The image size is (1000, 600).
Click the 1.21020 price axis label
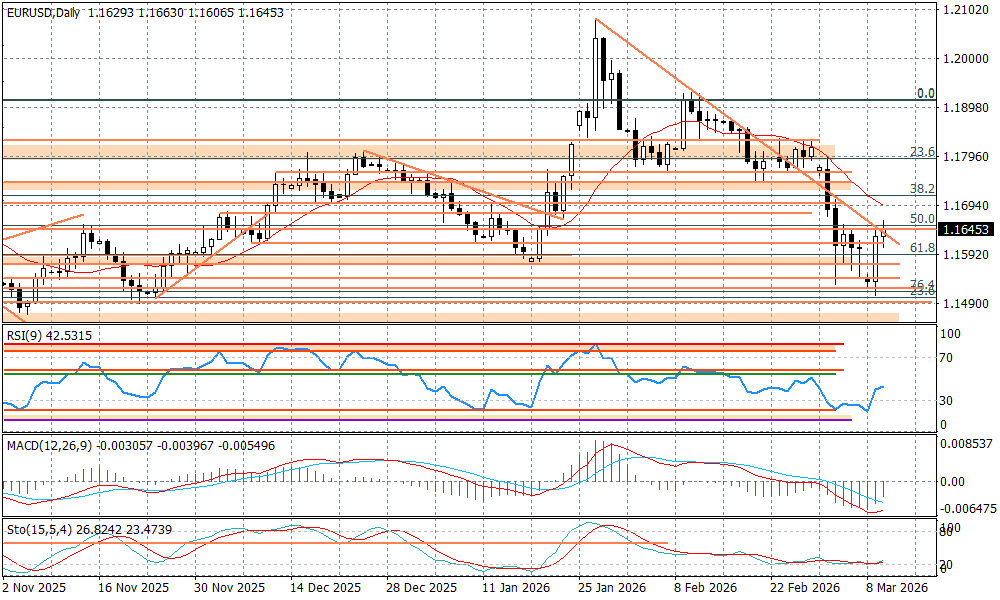964,10
